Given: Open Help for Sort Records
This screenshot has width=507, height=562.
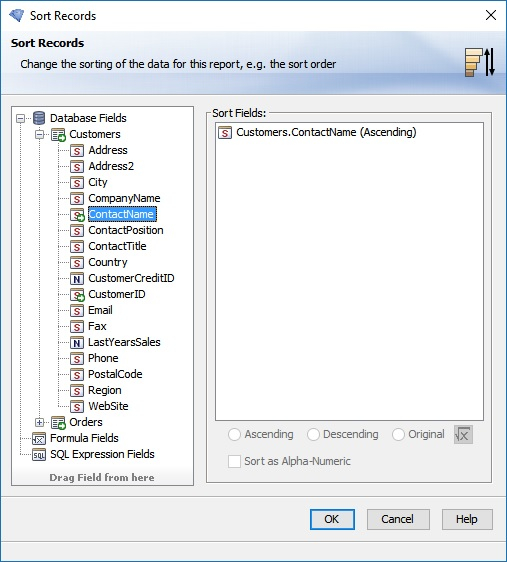Looking at the screenshot, I should click(x=467, y=519).
